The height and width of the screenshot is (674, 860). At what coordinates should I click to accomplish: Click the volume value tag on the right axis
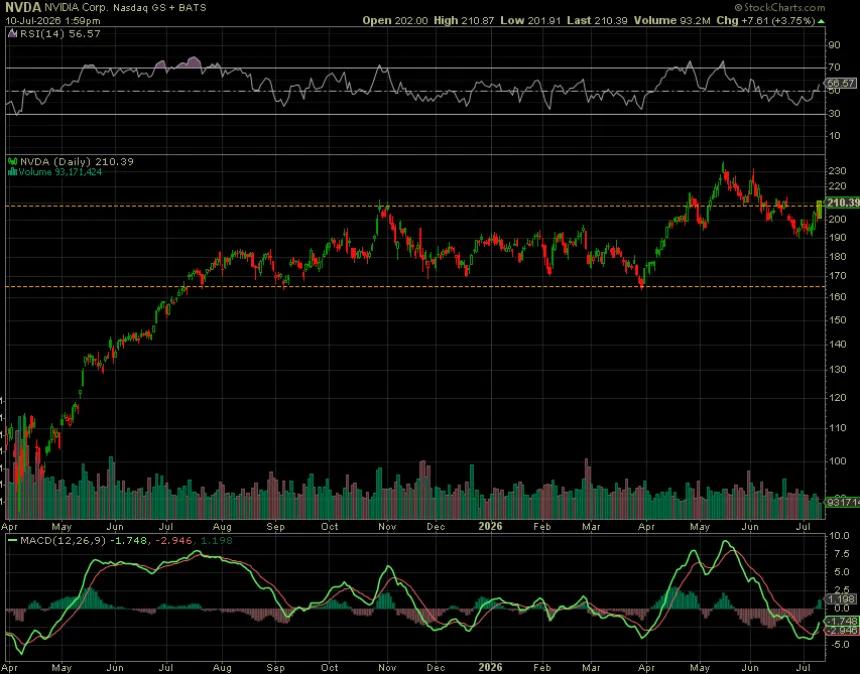pyautogui.click(x=843, y=502)
